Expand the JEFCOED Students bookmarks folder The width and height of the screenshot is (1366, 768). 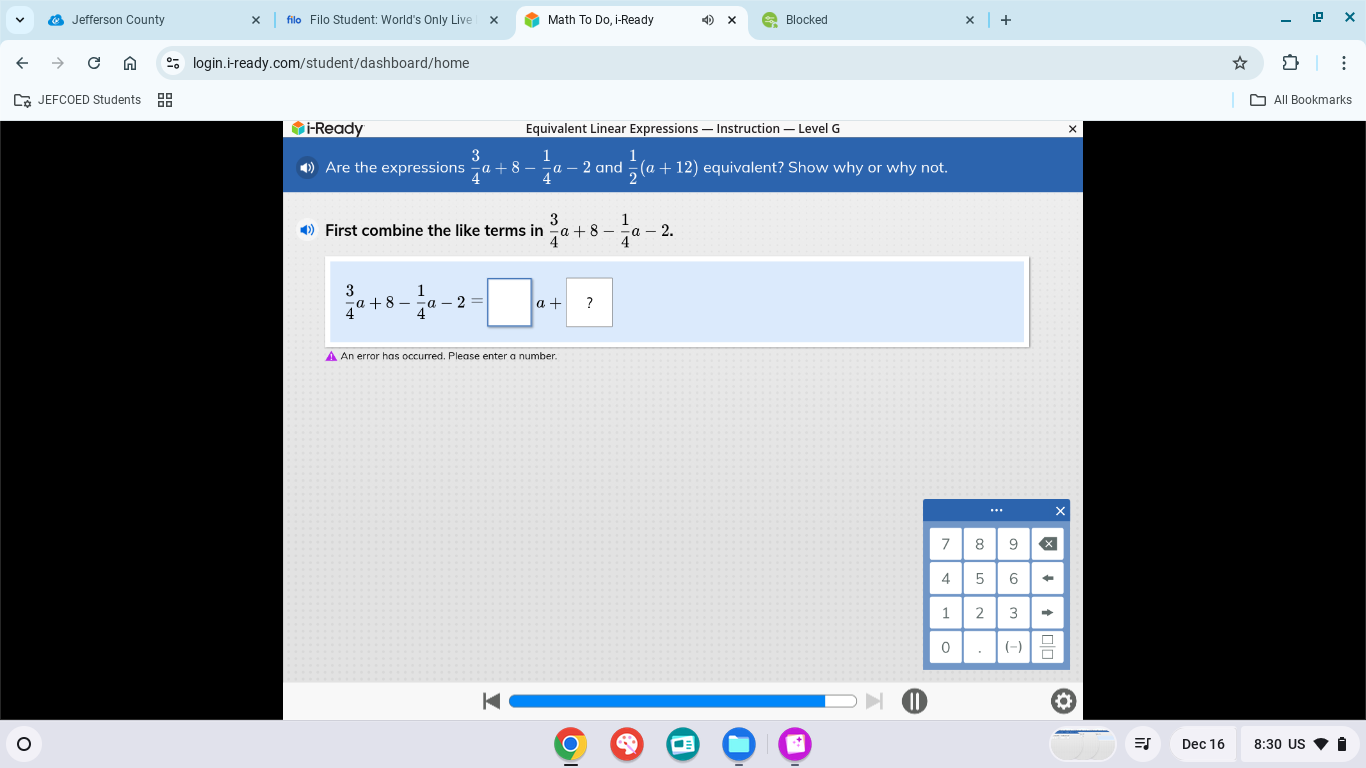coord(76,100)
